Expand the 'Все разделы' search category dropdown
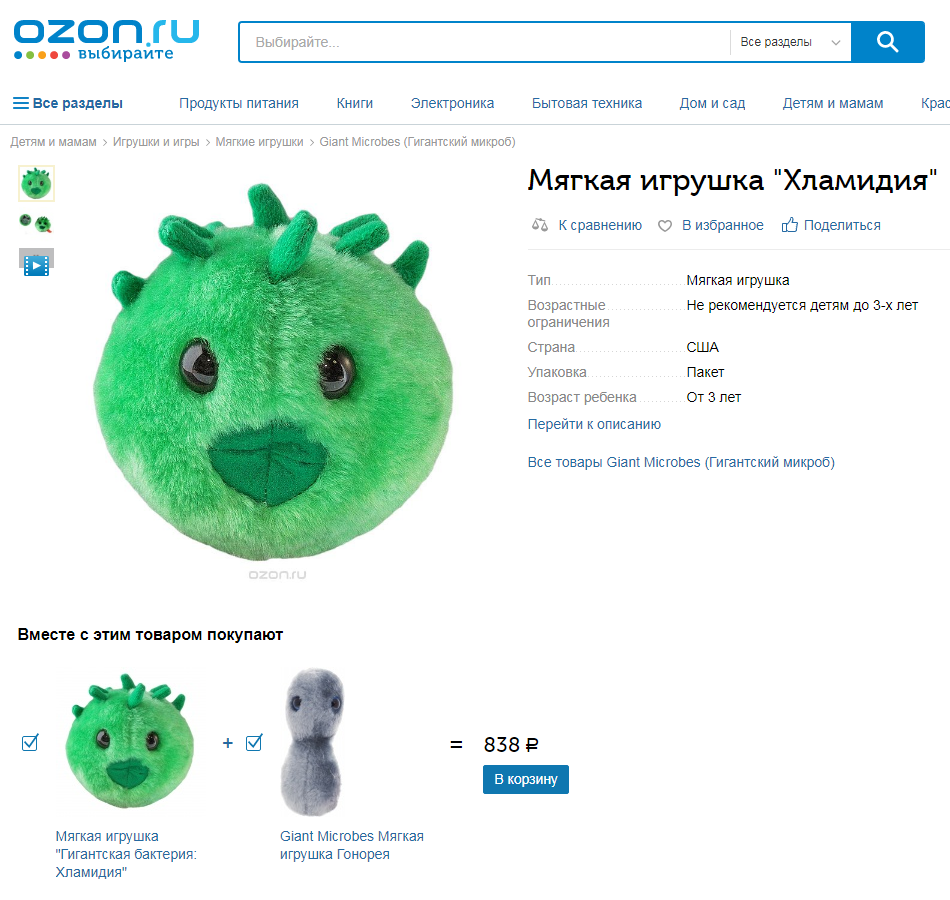This screenshot has width=950, height=900. pyautogui.click(x=790, y=42)
